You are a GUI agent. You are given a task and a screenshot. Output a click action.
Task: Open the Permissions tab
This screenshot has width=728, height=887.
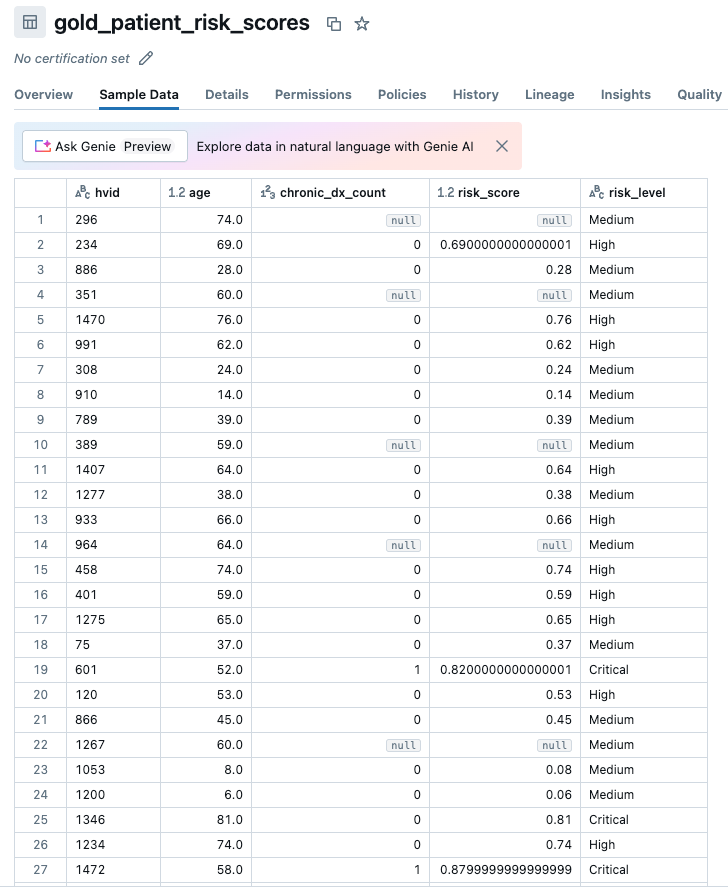point(313,95)
